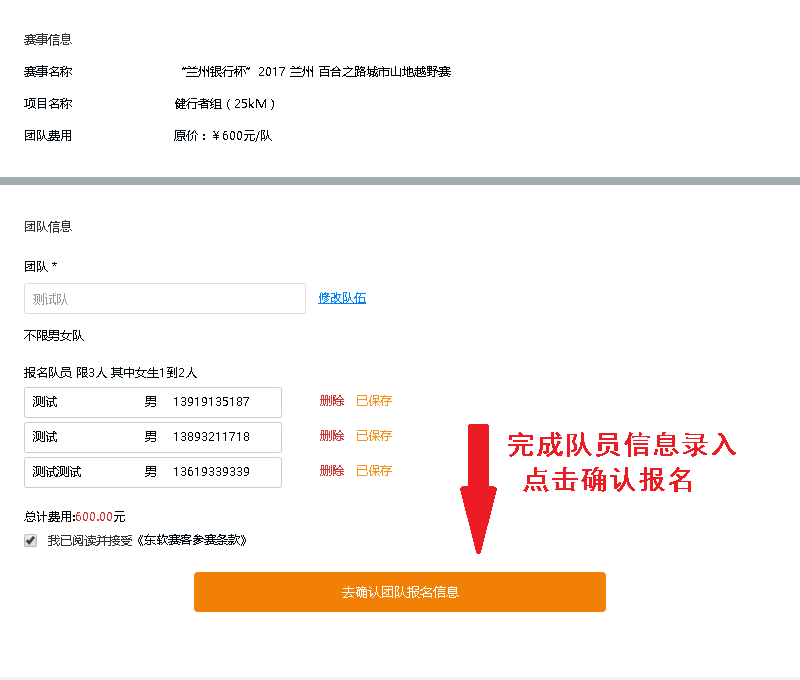This screenshot has width=800, height=680.
Task: Delete the member named 测试测试
Action: tap(331, 471)
